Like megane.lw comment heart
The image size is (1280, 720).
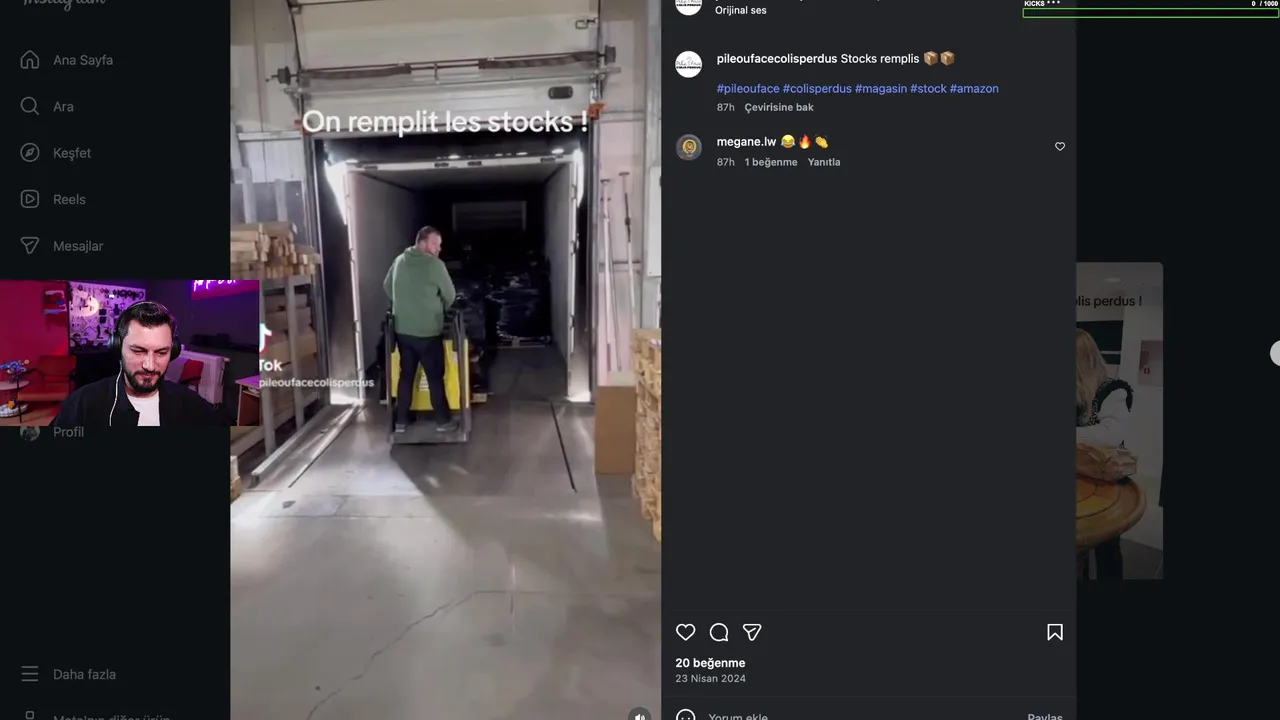click(1060, 146)
